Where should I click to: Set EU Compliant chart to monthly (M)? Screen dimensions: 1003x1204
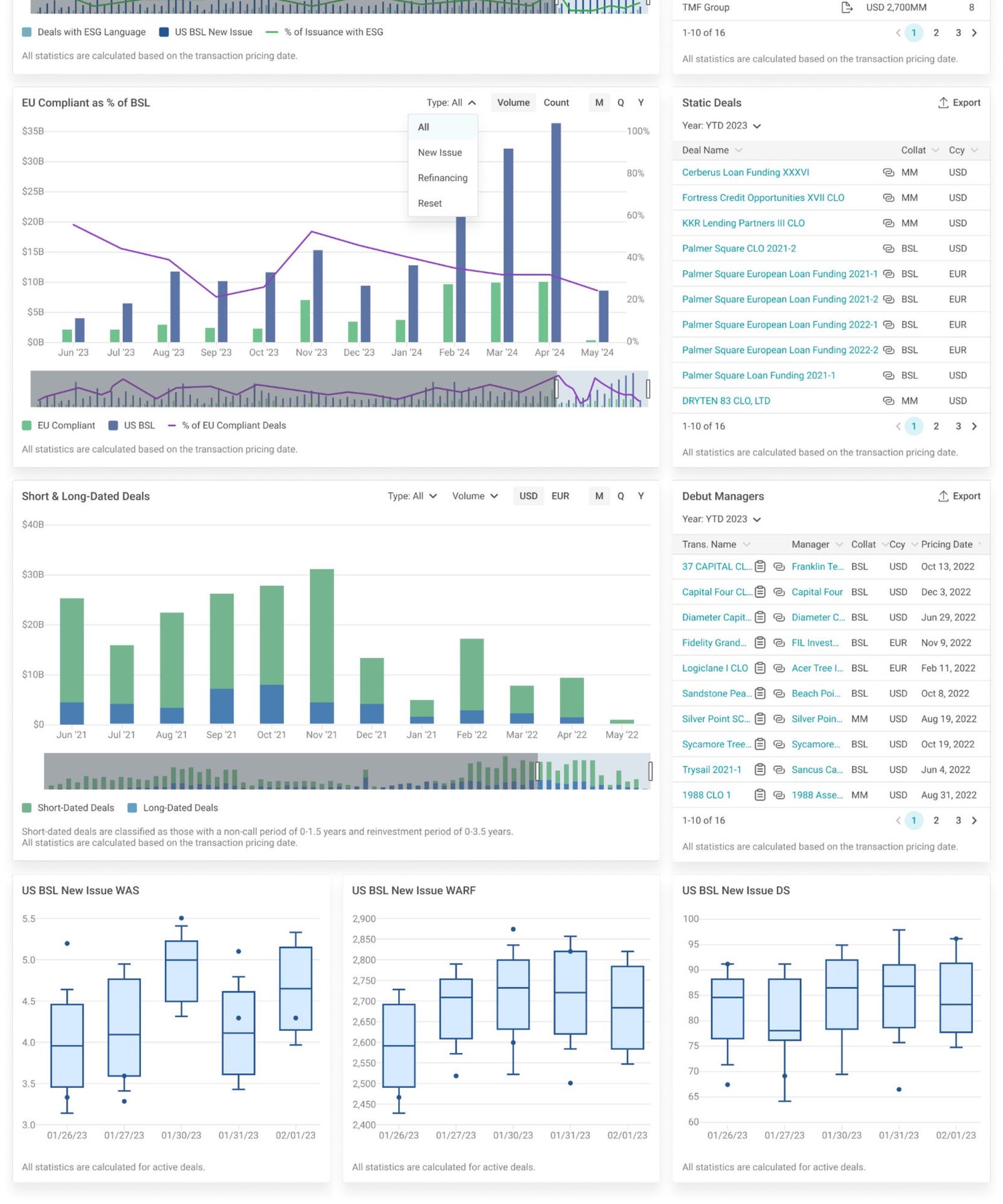(x=599, y=103)
